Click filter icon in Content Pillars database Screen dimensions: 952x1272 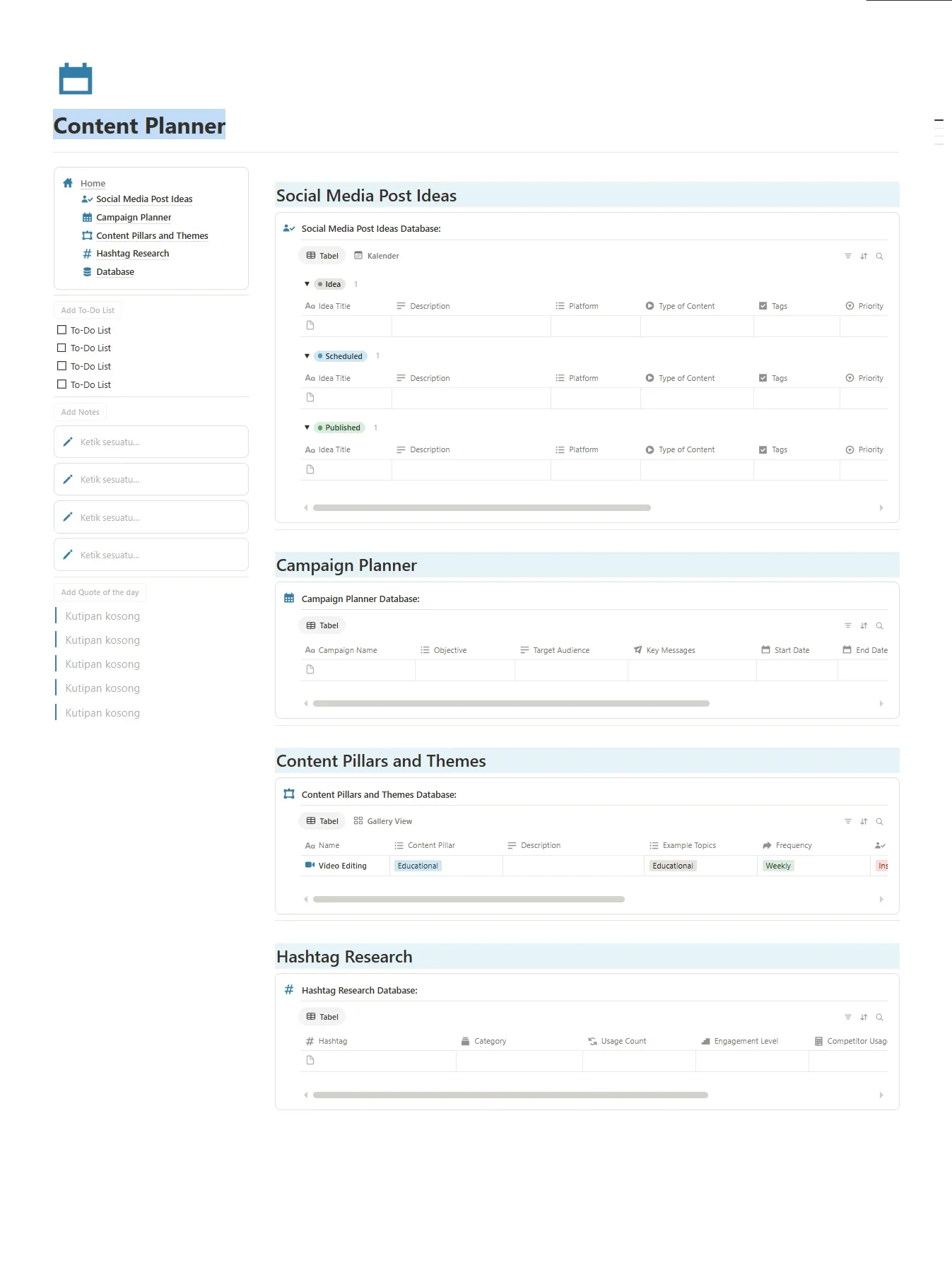tap(848, 821)
